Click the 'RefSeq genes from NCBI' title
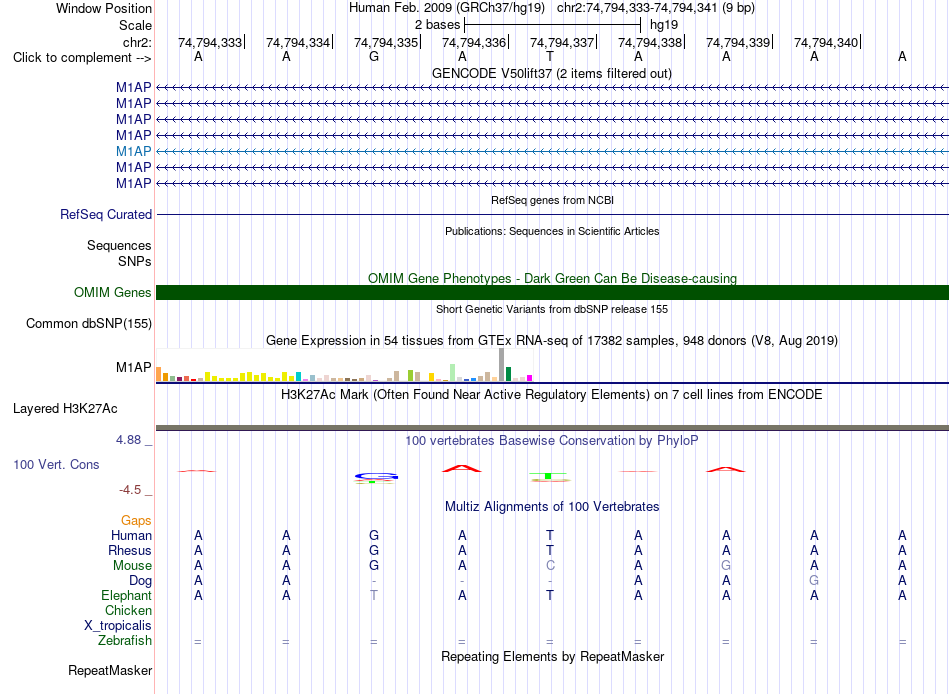950x694 pixels. 553,200
